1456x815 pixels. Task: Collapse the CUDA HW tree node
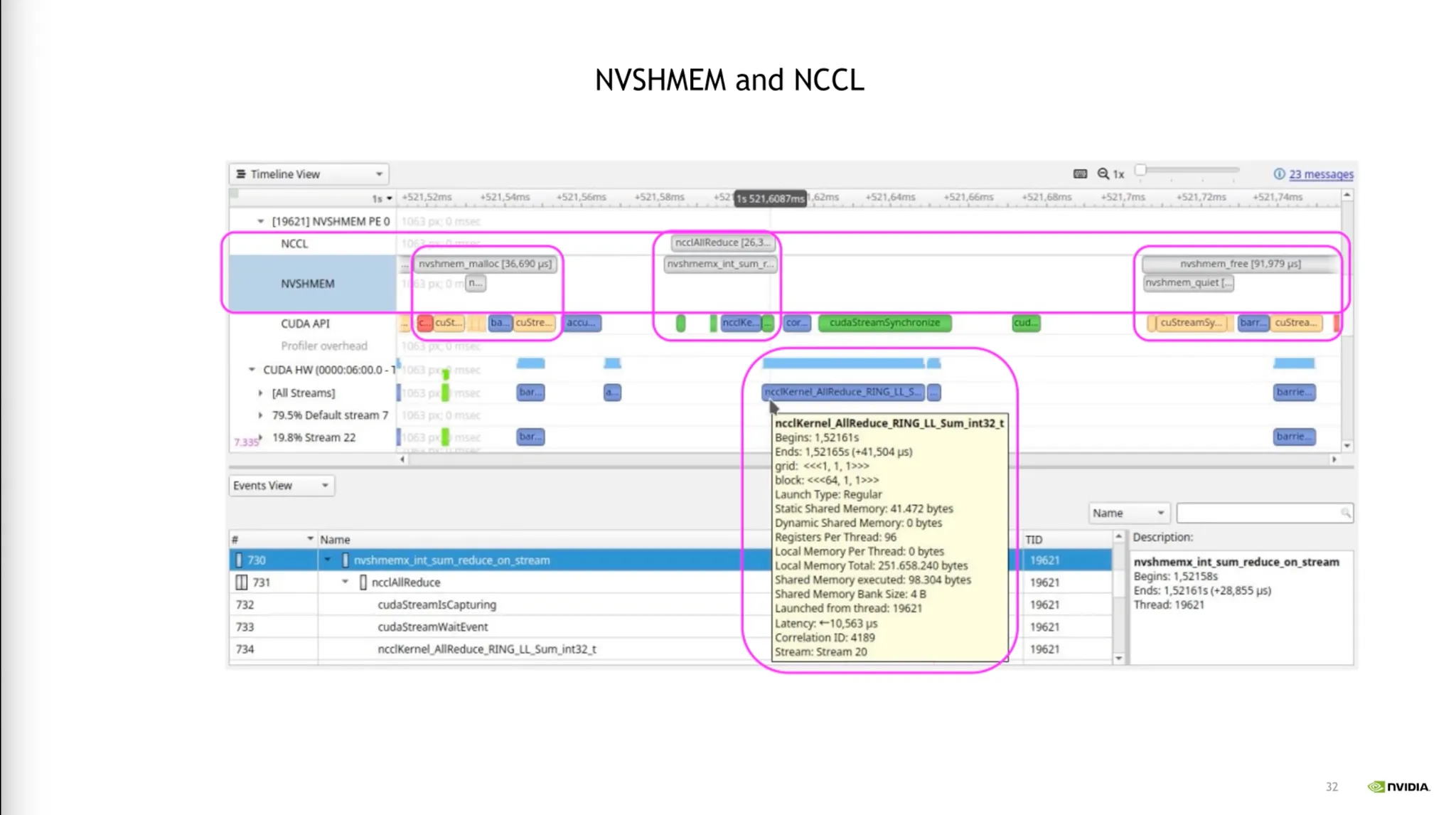tap(252, 370)
